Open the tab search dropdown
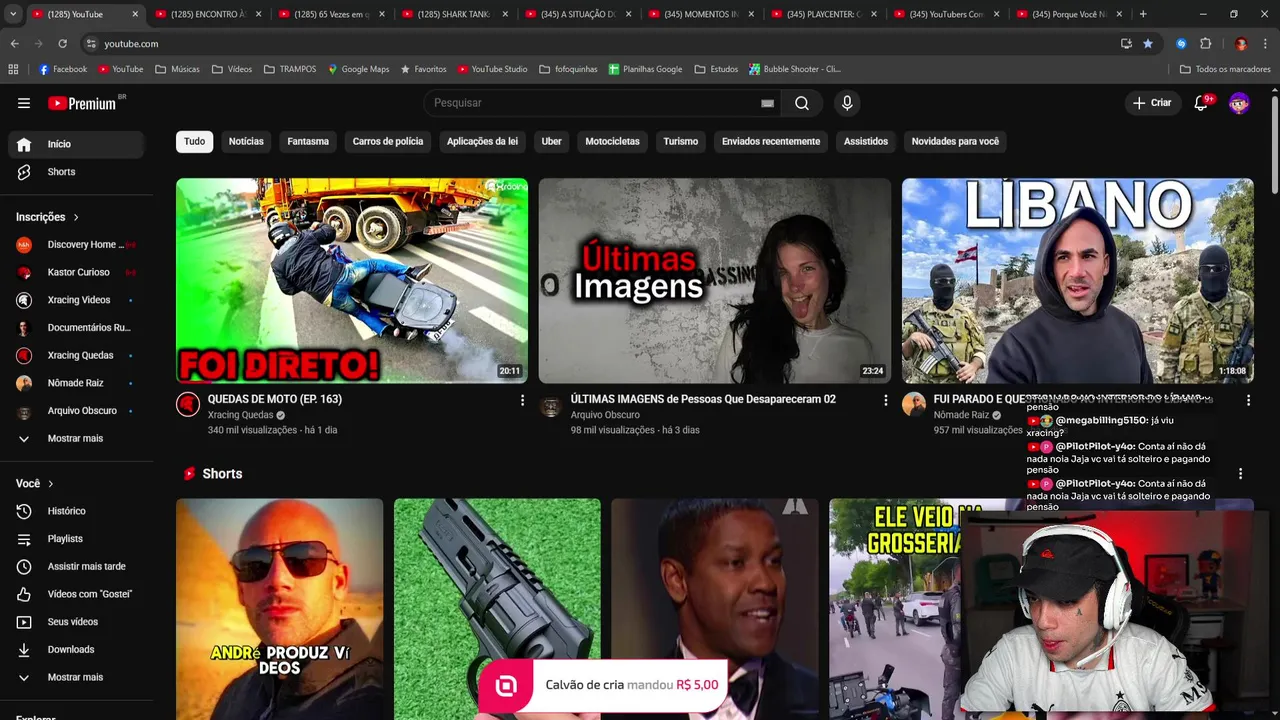This screenshot has width=1280, height=720. 13,14
